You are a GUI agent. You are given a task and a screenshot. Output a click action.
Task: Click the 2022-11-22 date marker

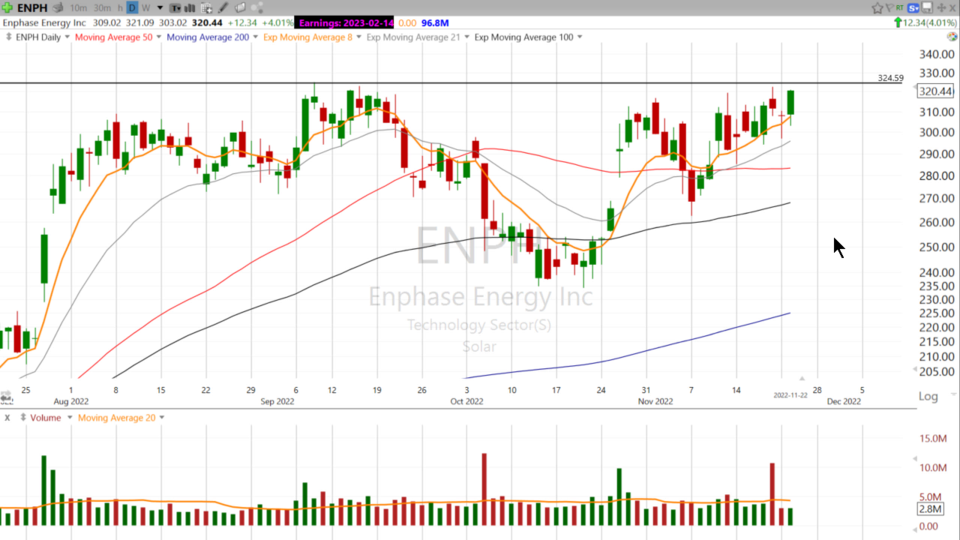[x=790, y=396]
